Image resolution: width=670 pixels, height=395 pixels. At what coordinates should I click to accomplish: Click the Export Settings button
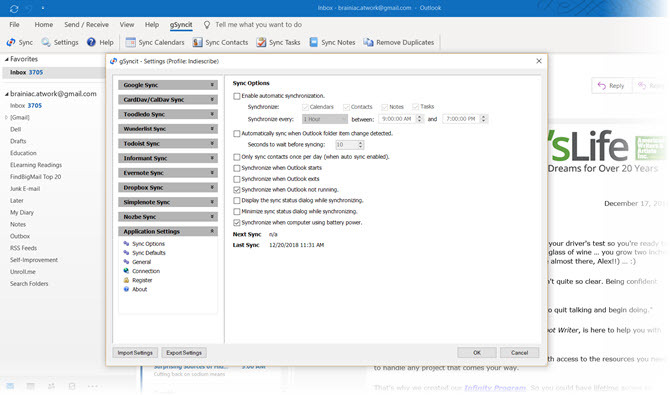pyautogui.click(x=184, y=353)
